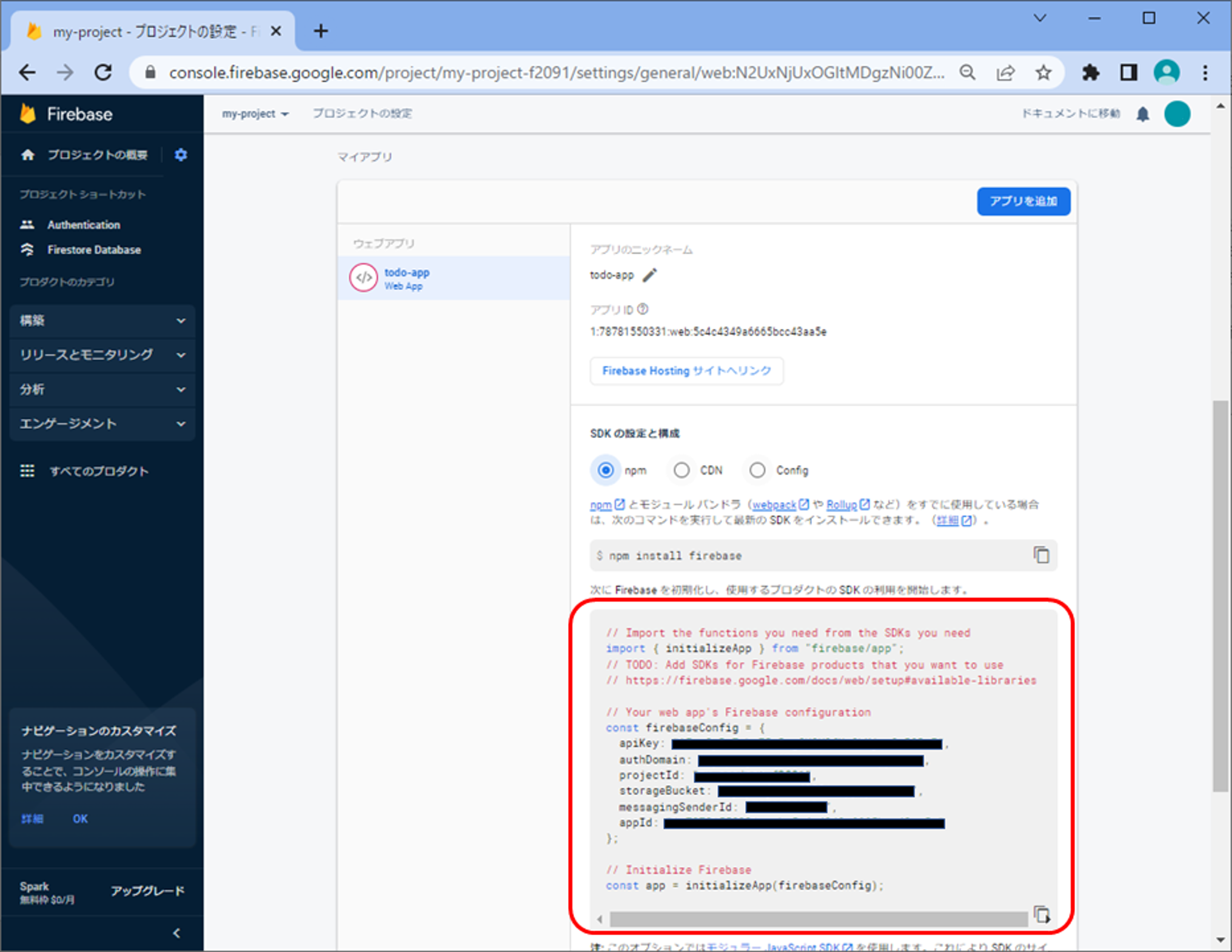Bookmark the page with the star icon
Viewport: 1232px width, 952px height.
coord(1043,73)
